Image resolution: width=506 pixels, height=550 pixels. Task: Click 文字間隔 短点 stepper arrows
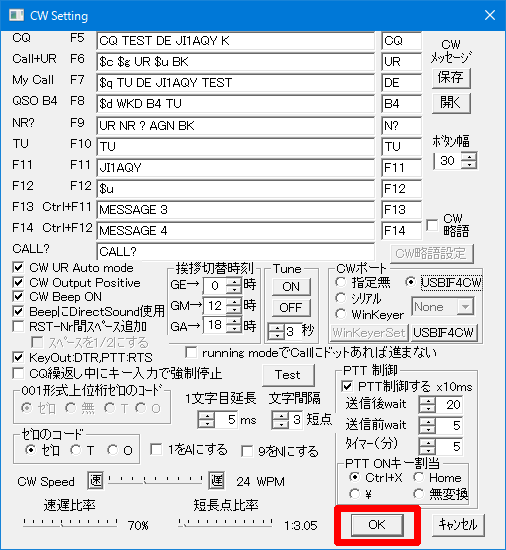pyautogui.click(x=281, y=420)
